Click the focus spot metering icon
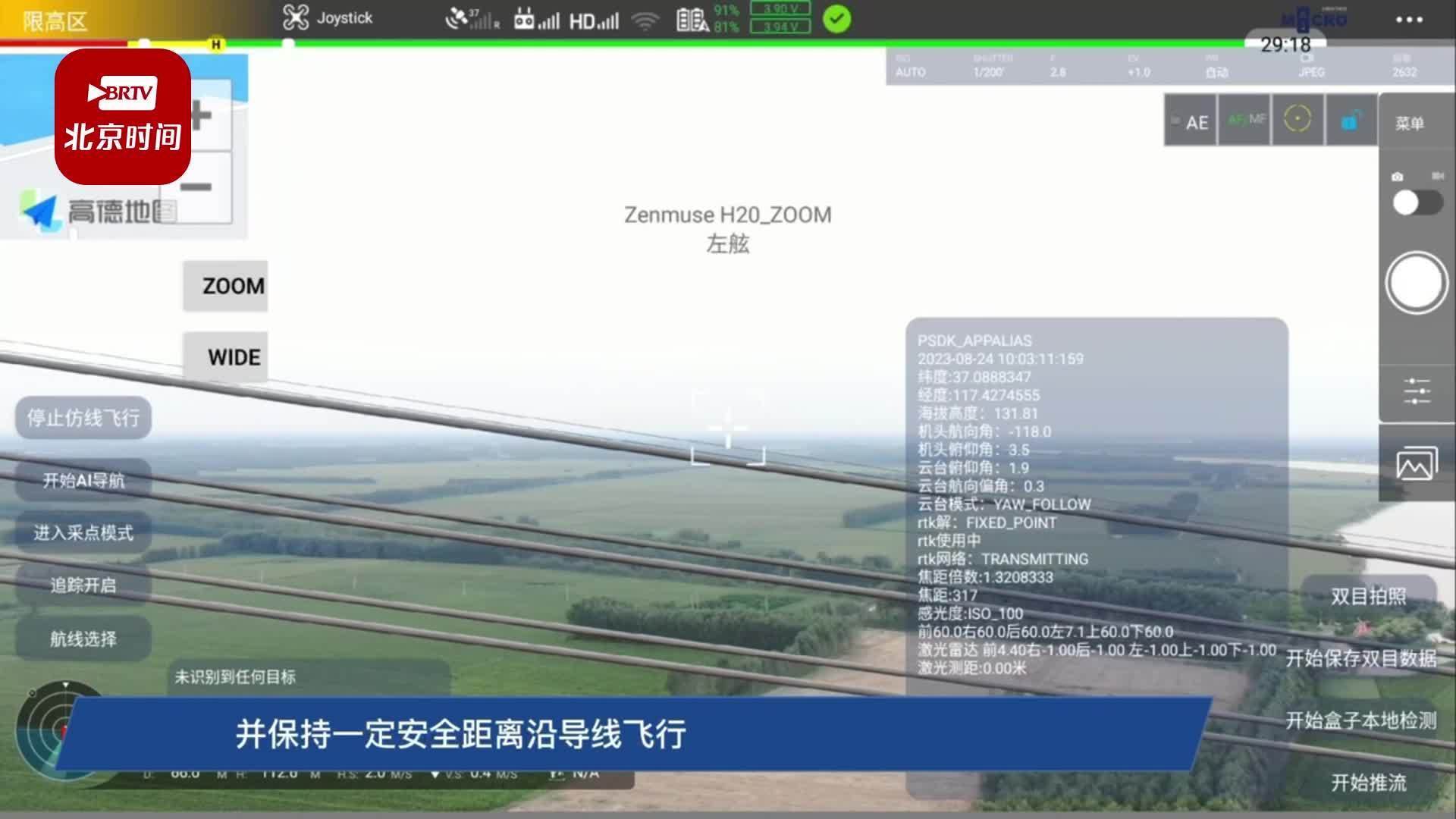Screen dimensions: 1456x819 click(1299, 120)
